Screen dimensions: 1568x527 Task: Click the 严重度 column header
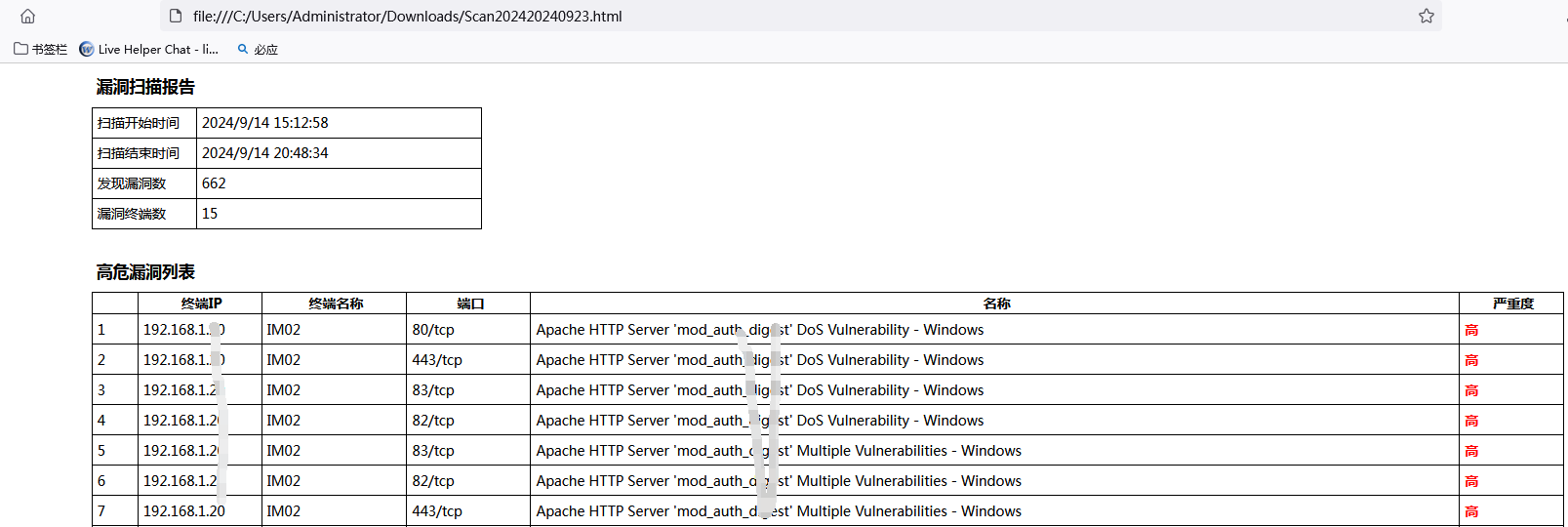(x=1512, y=304)
